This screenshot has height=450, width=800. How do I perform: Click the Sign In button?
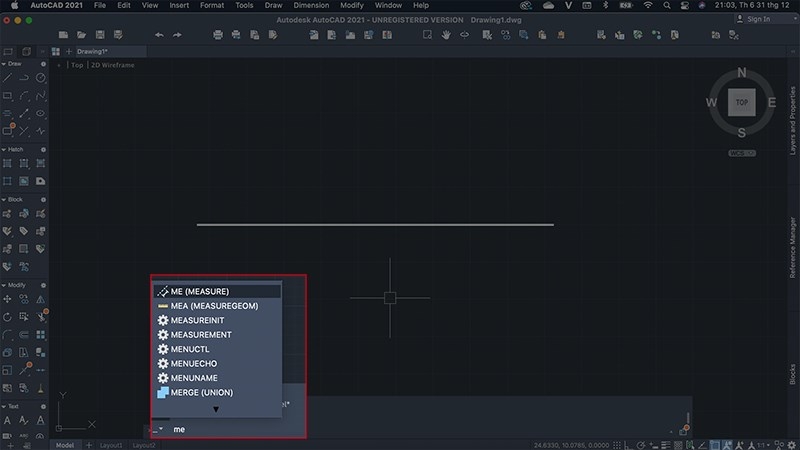754,19
